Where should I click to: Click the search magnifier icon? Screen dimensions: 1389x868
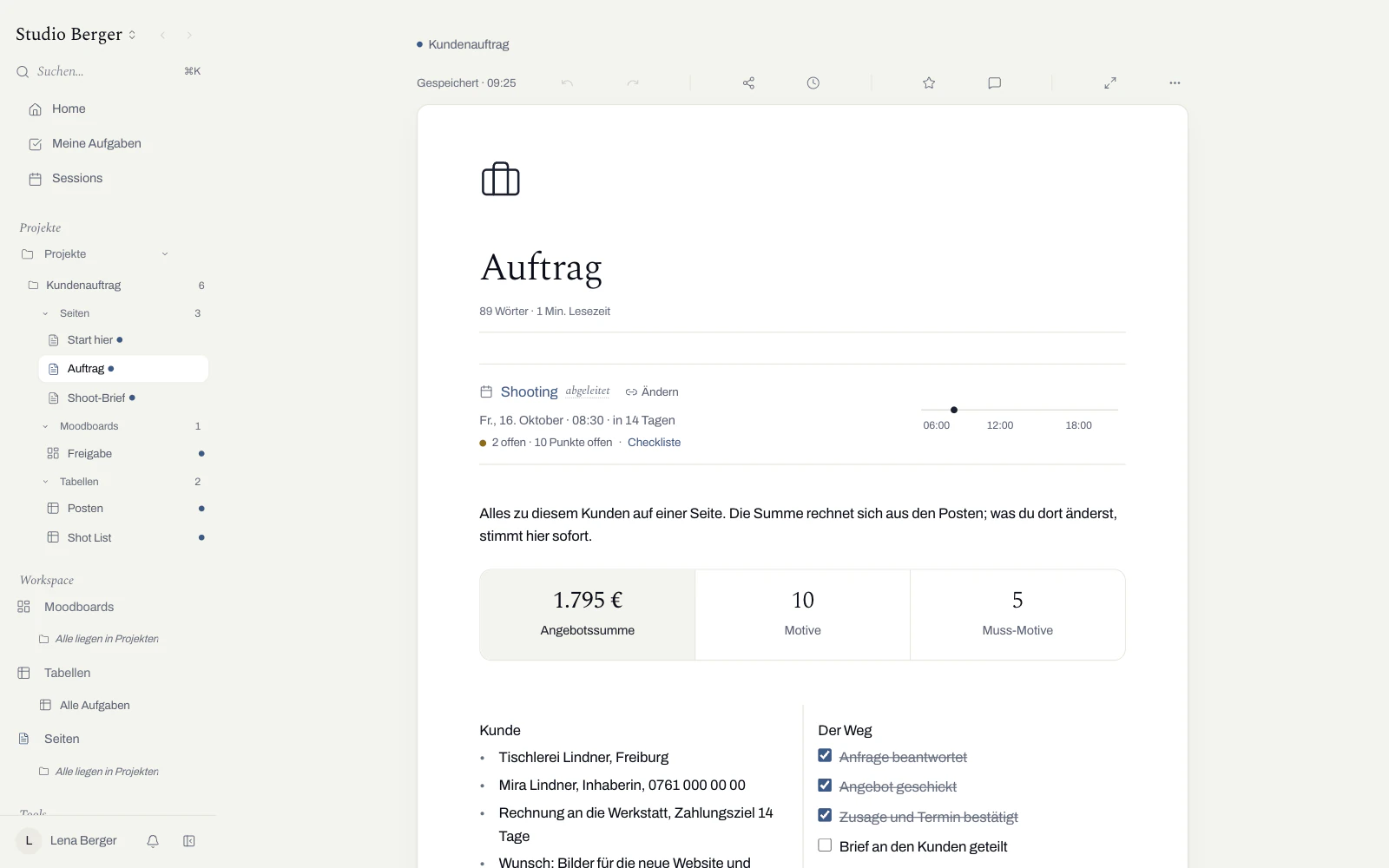click(x=23, y=72)
